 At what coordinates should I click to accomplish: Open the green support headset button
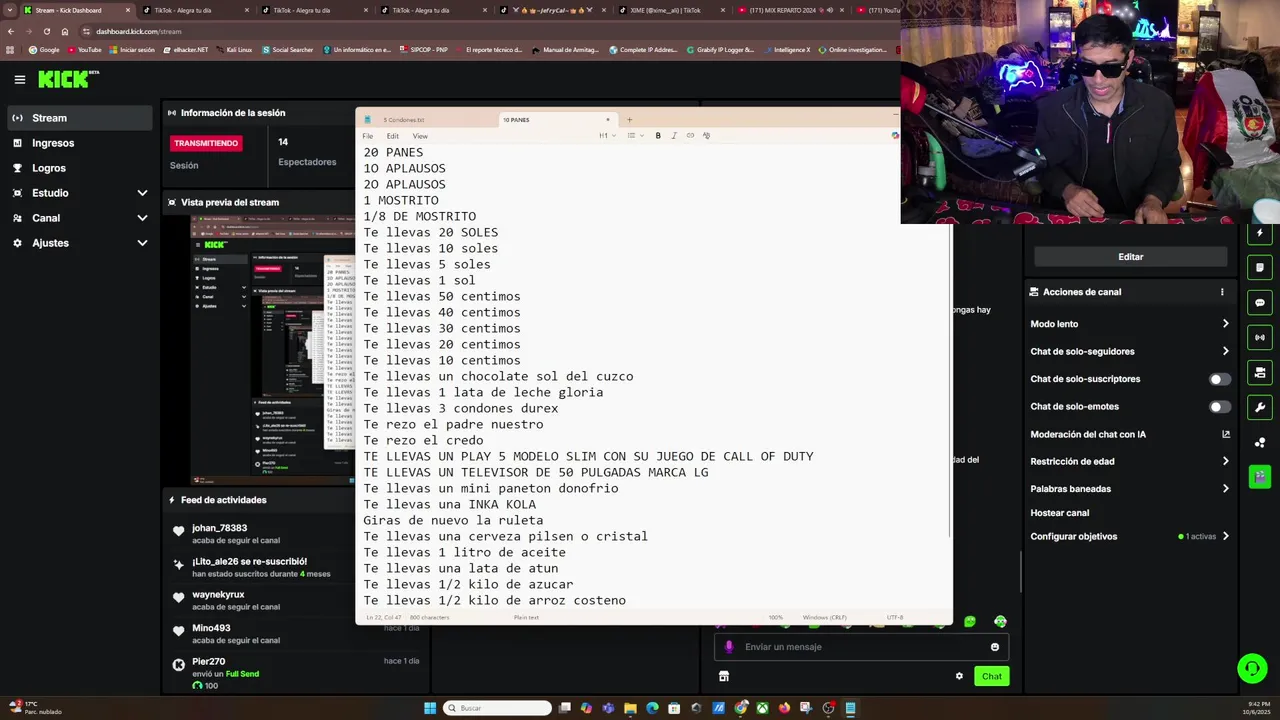coord(1251,667)
